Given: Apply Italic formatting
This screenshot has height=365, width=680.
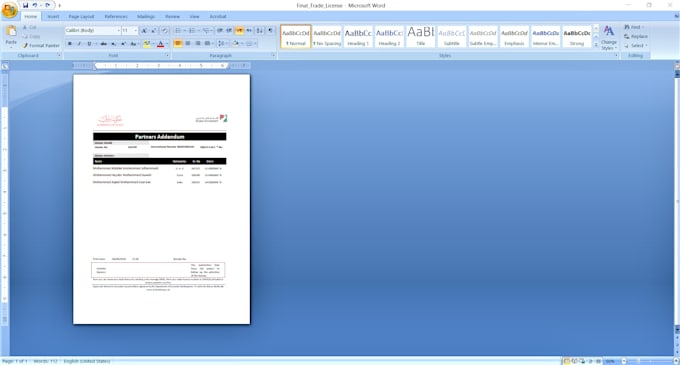Looking at the screenshot, I should 79,43.
